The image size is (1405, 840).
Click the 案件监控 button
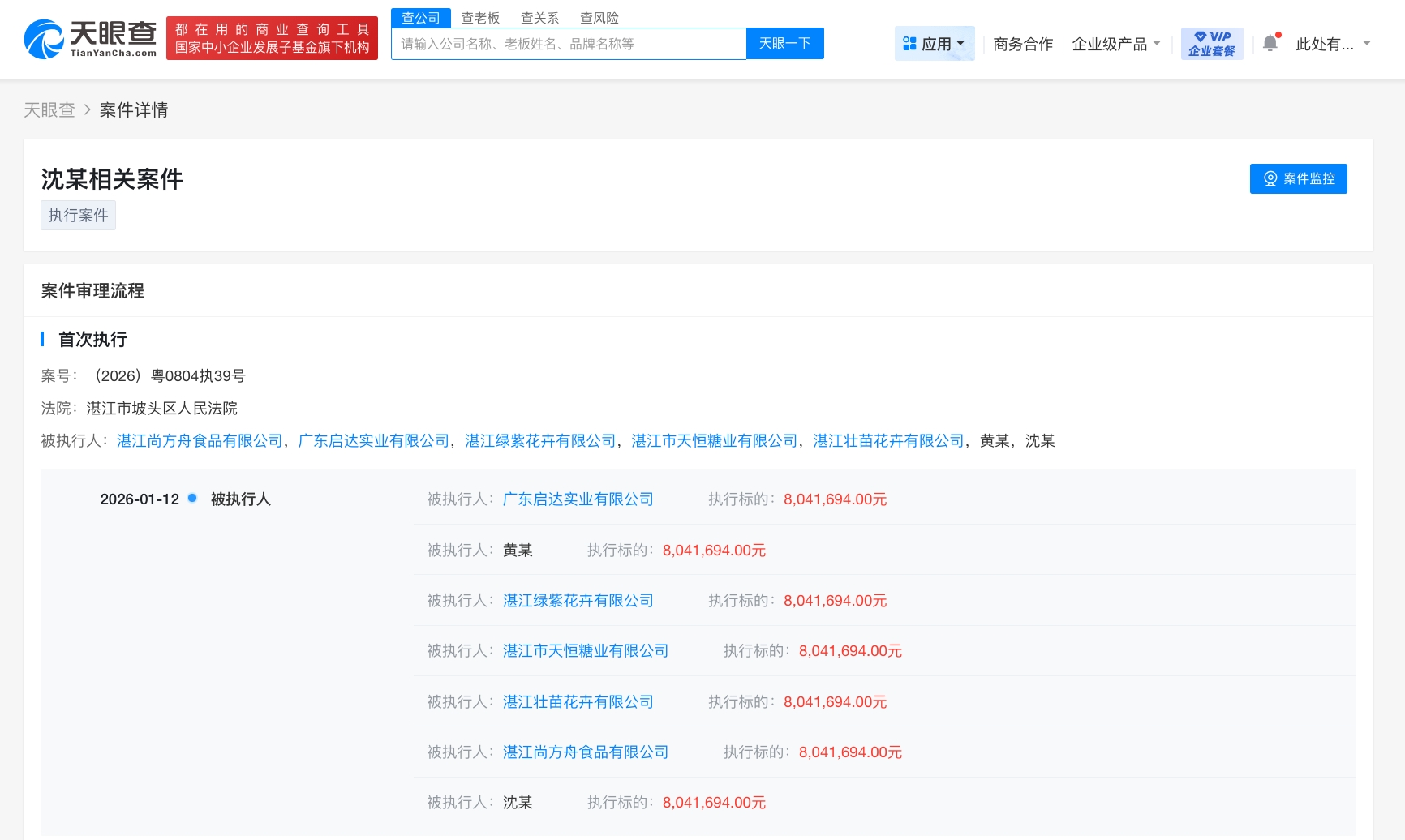coord(1298,178)
